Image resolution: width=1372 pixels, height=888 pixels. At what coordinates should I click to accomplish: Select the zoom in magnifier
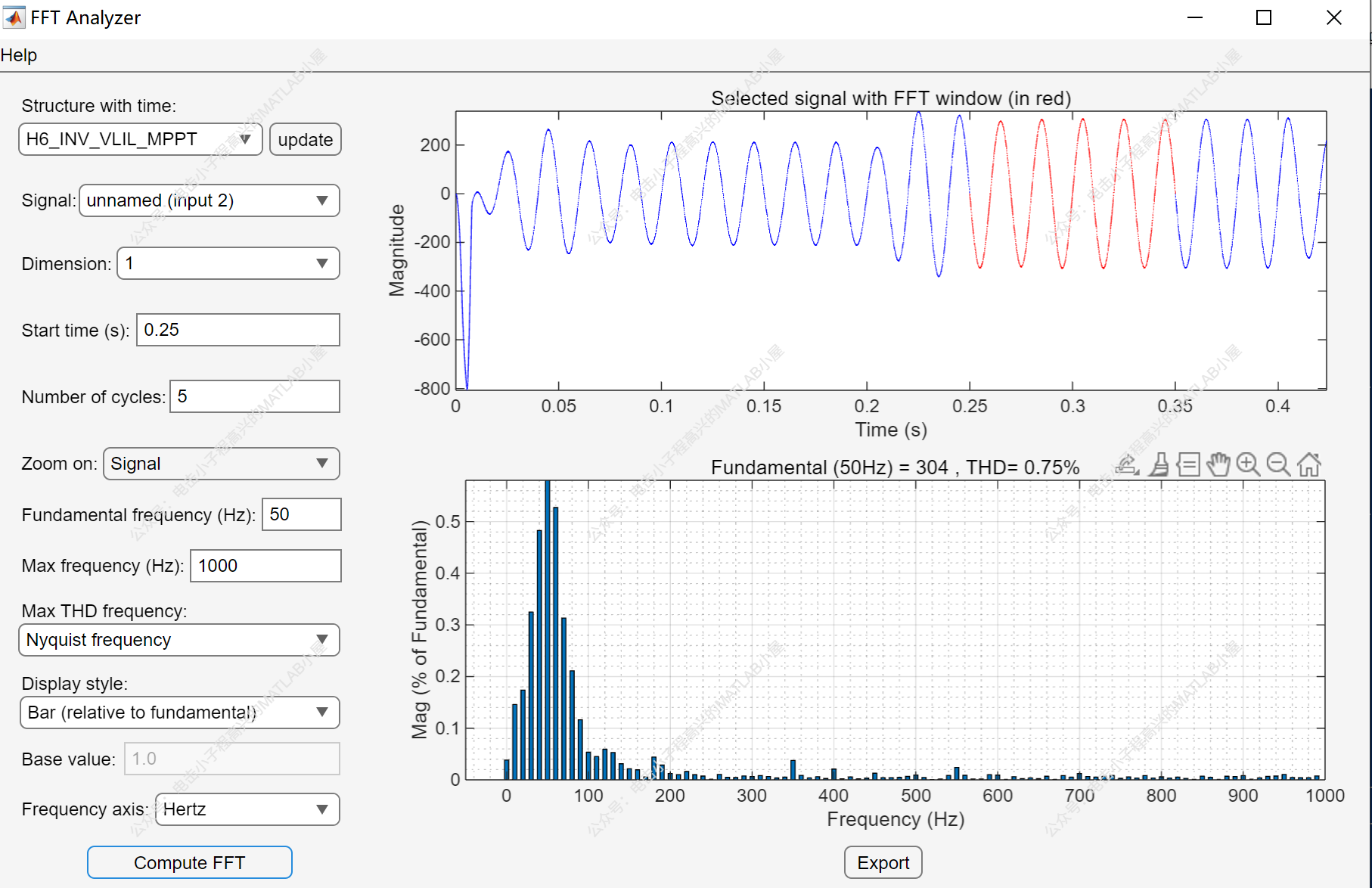click(x=1248, y=464)
